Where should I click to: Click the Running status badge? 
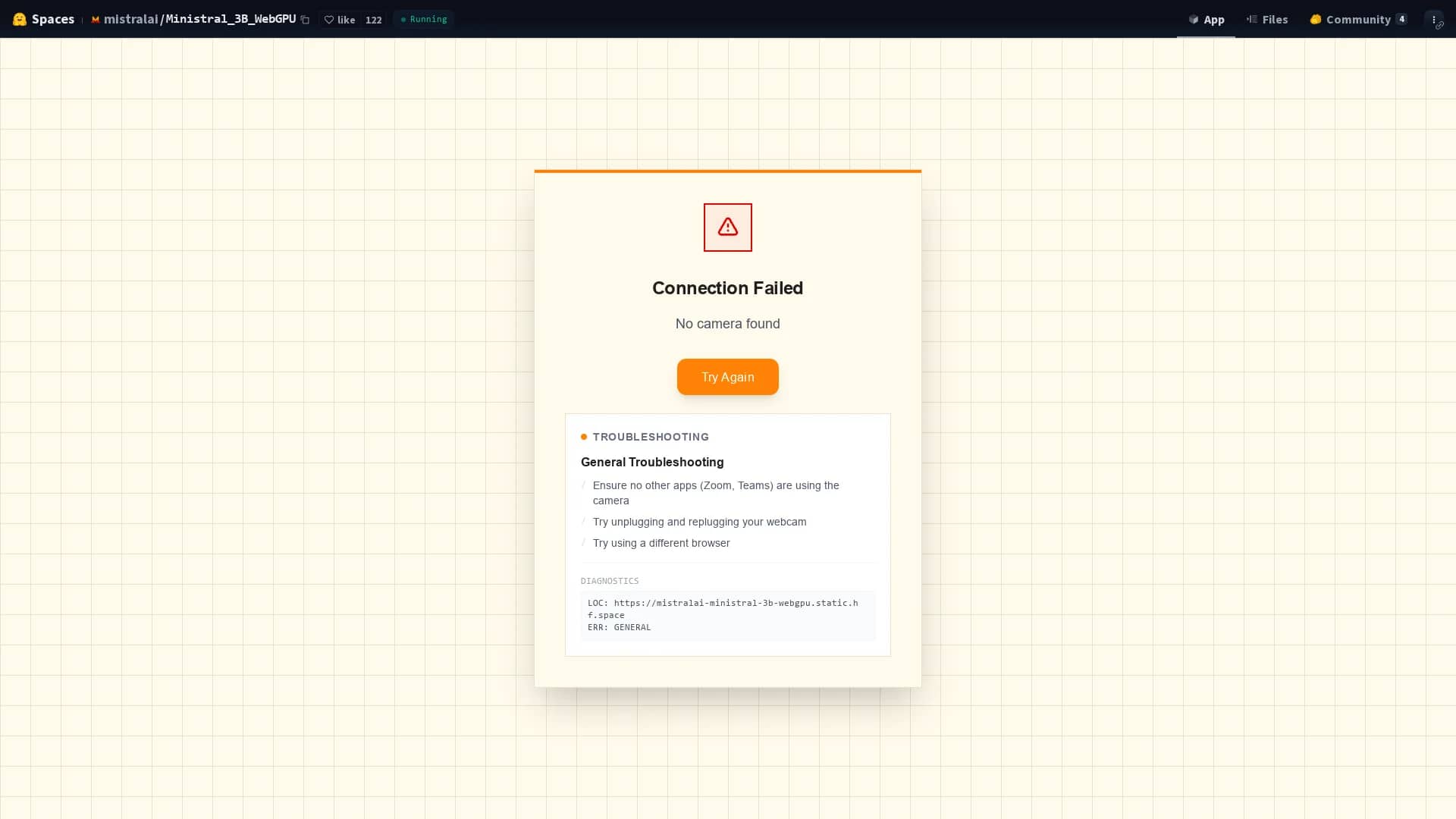tap(423, 19)
